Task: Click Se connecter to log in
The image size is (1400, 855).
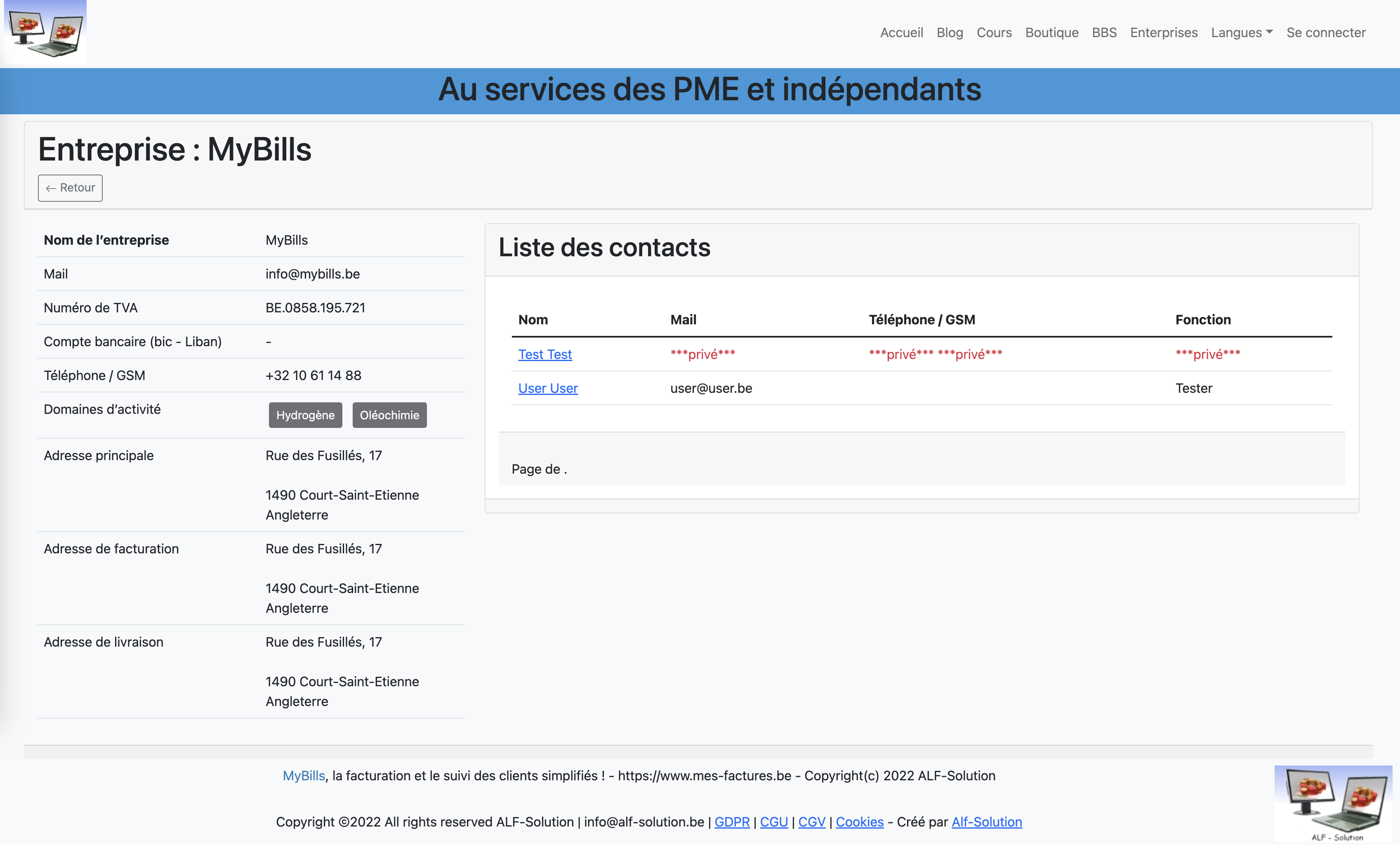Action: click(x=1326, y=33)
